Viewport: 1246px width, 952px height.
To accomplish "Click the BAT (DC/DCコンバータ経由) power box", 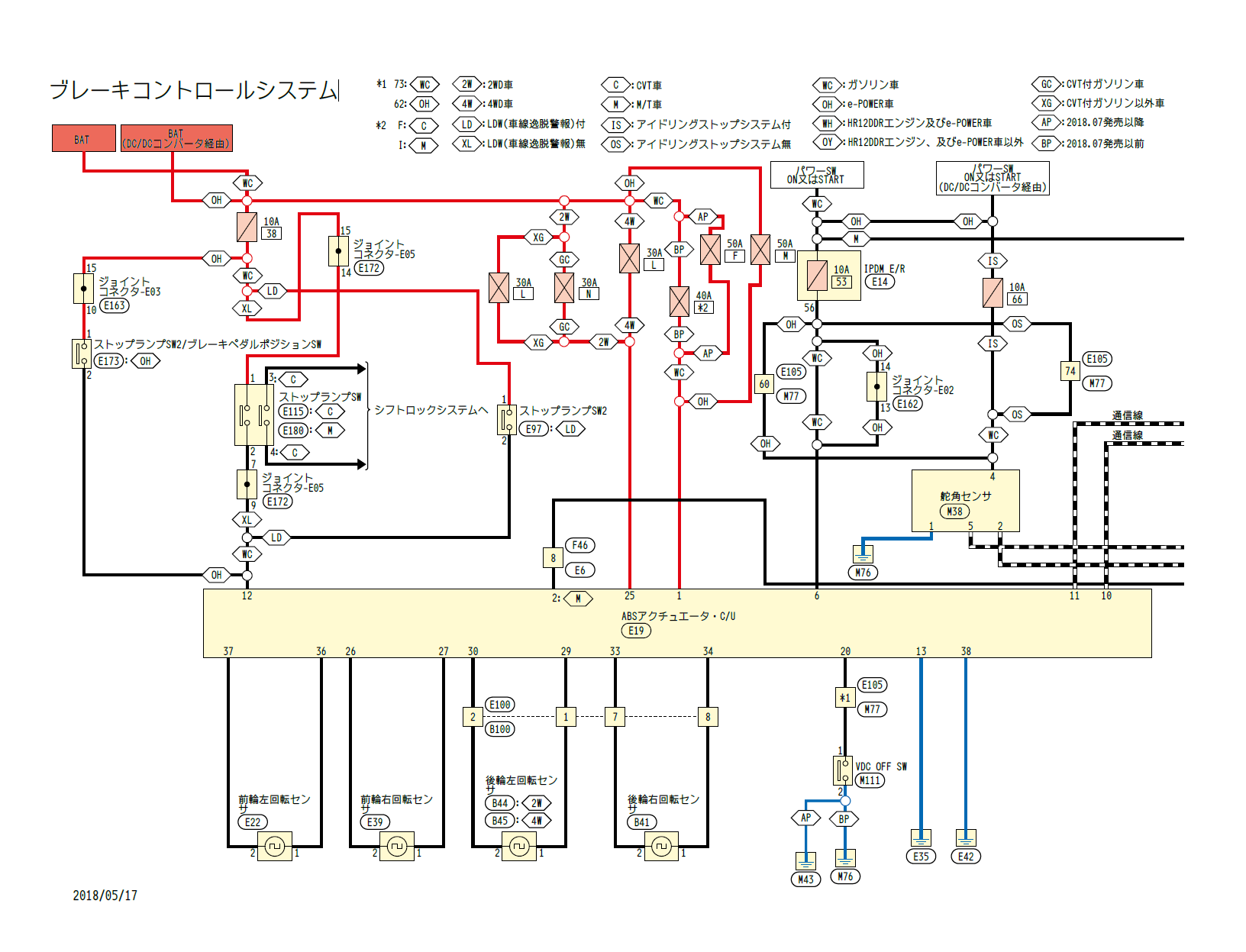I will pos(176,138).
